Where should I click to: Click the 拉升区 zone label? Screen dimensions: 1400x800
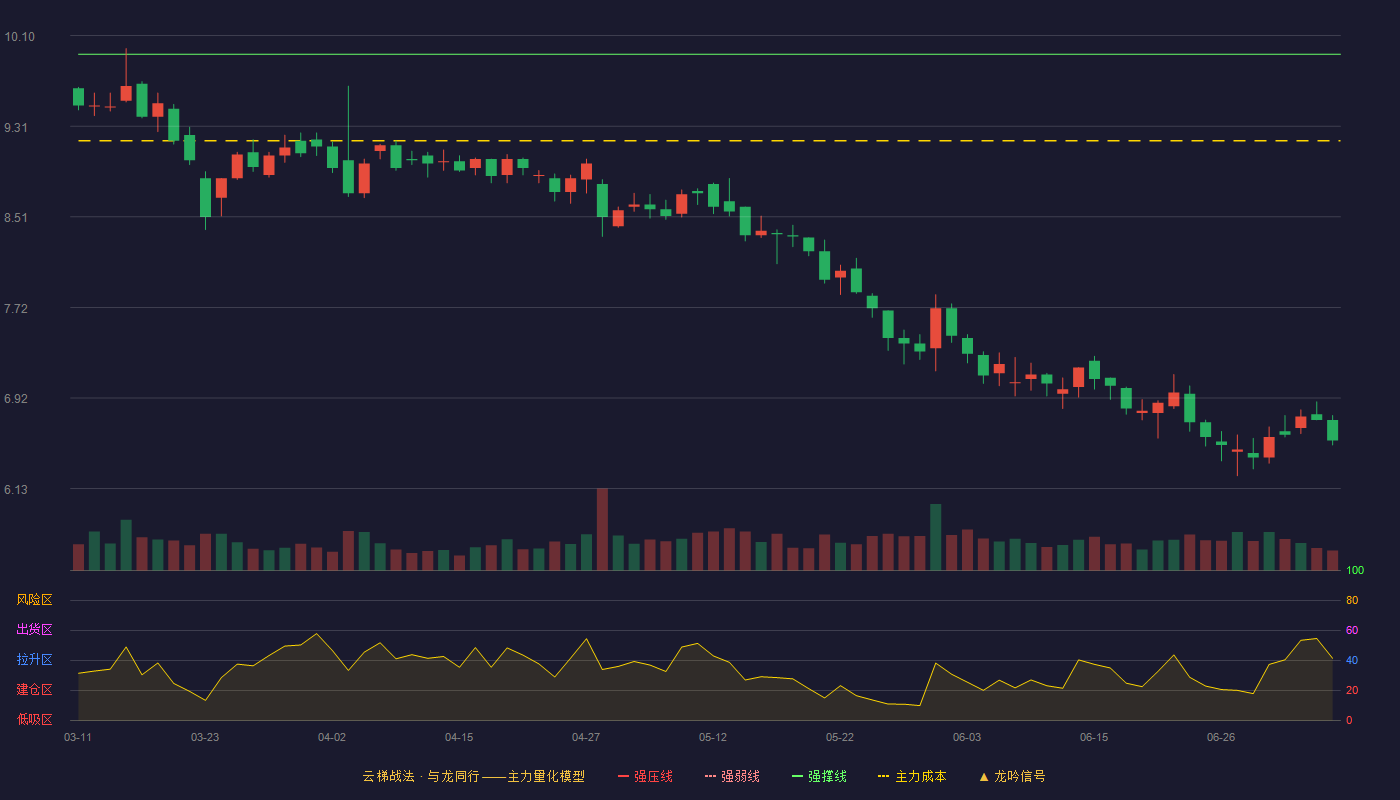point(34,660)
